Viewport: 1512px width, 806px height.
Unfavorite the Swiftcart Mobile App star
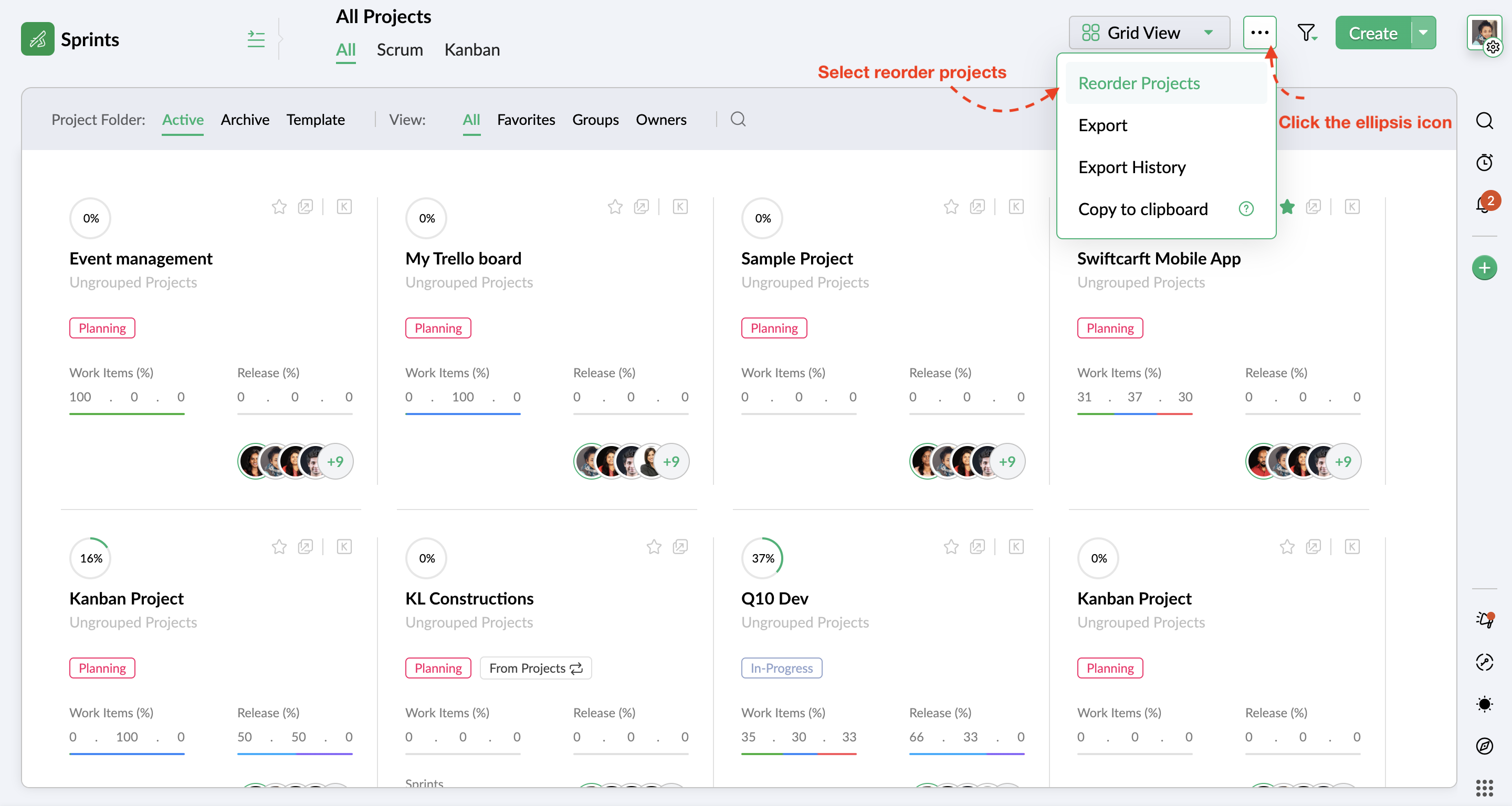click(x=1287, y=207)
